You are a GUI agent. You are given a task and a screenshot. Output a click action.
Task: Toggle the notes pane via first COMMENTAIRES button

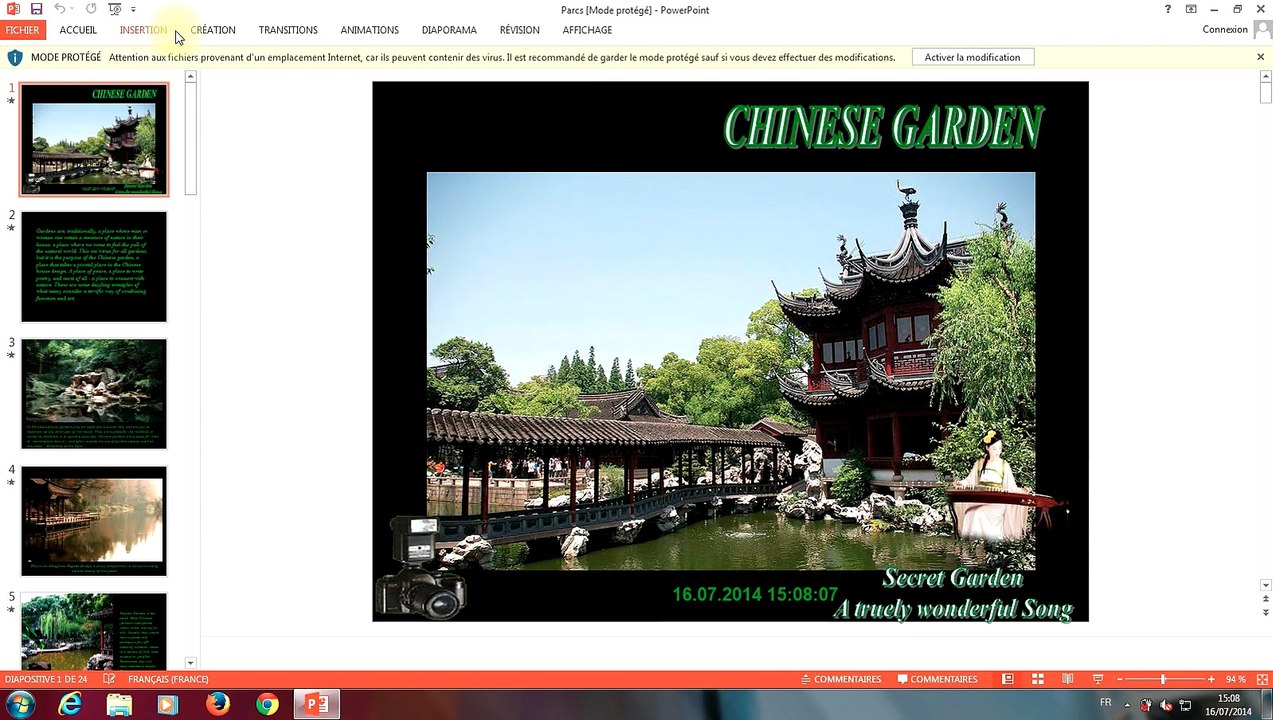coord(841,679)
